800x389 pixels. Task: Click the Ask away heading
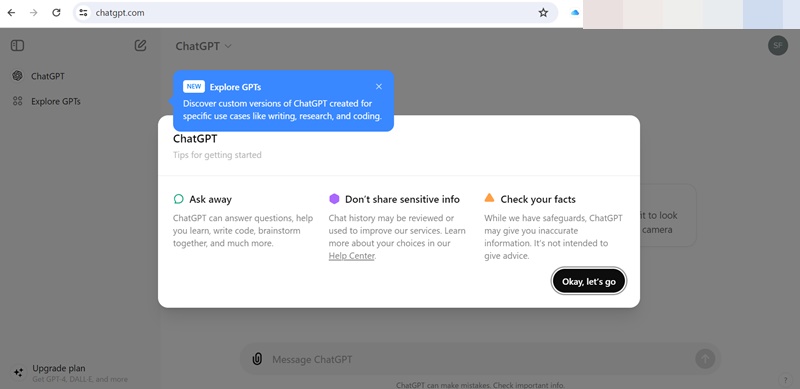pos(210,199)
